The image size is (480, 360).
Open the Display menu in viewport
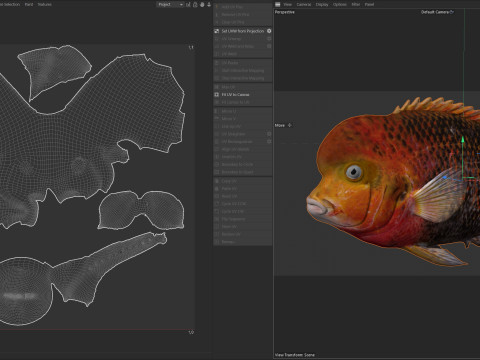coord(322,4)
